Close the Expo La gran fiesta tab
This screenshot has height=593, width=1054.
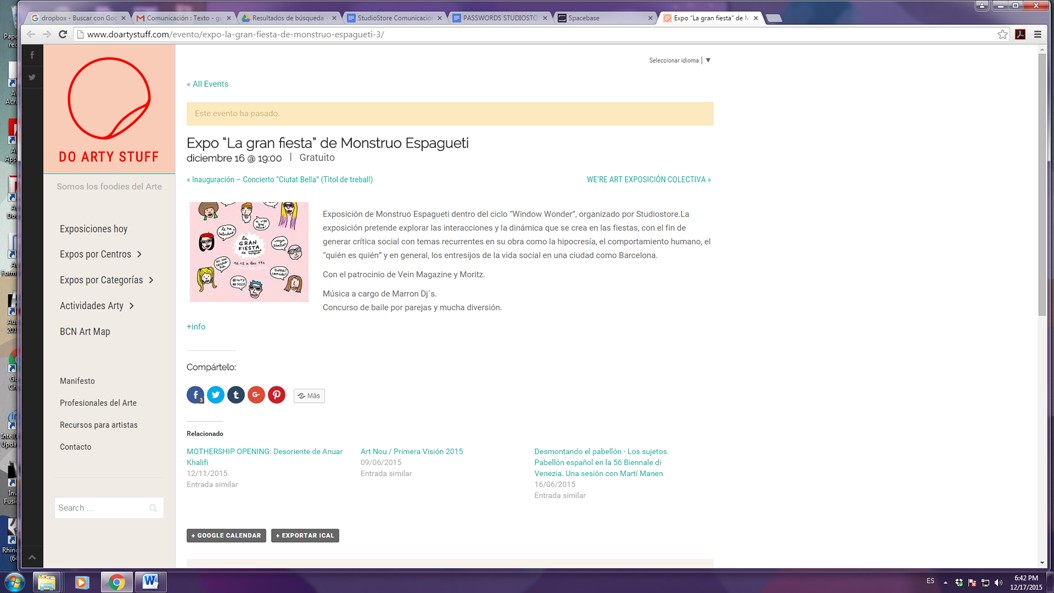point(756,18)
